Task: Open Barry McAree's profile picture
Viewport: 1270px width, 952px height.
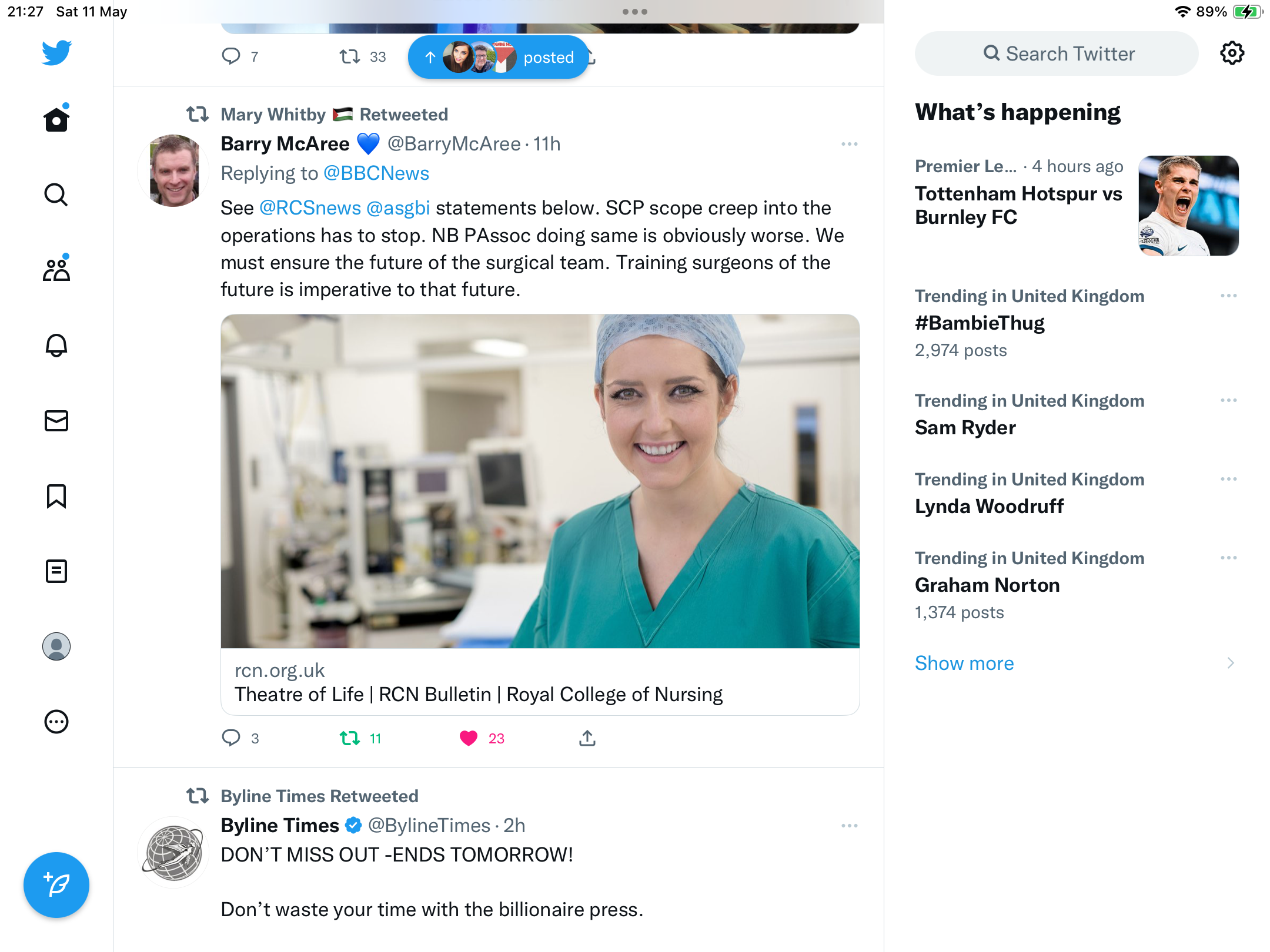Action: tap(173, 171)
